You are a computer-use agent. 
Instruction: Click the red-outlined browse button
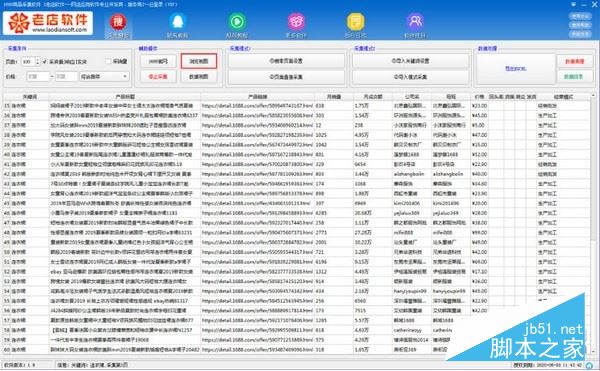tap(199, 62)
